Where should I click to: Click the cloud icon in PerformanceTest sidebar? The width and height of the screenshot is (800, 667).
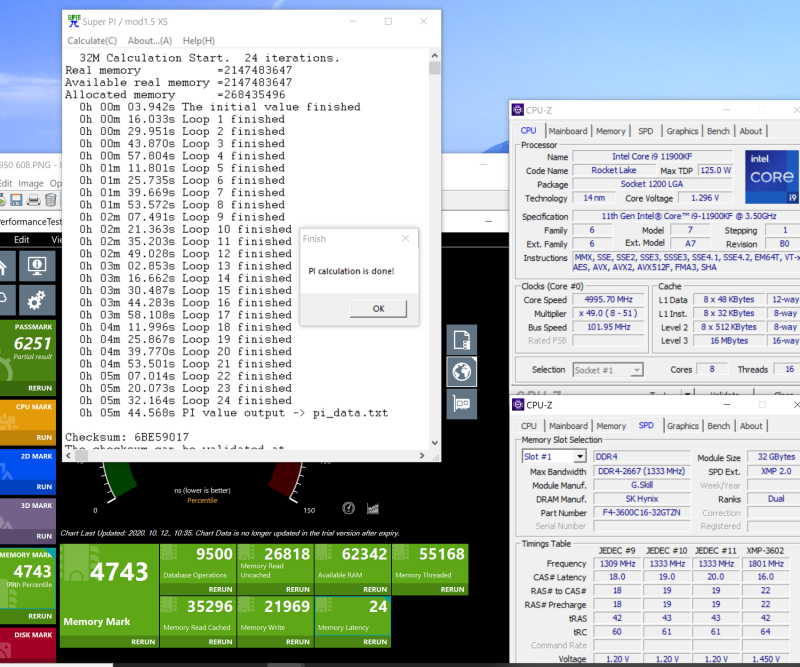5,300
